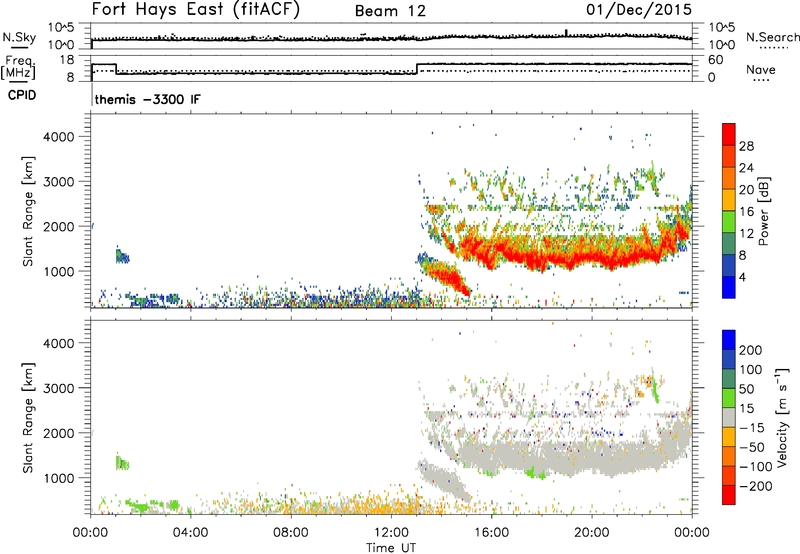
Task: Click the "4000" tick on the power panel
Action: pyautogui.click(x=59, y=137)
